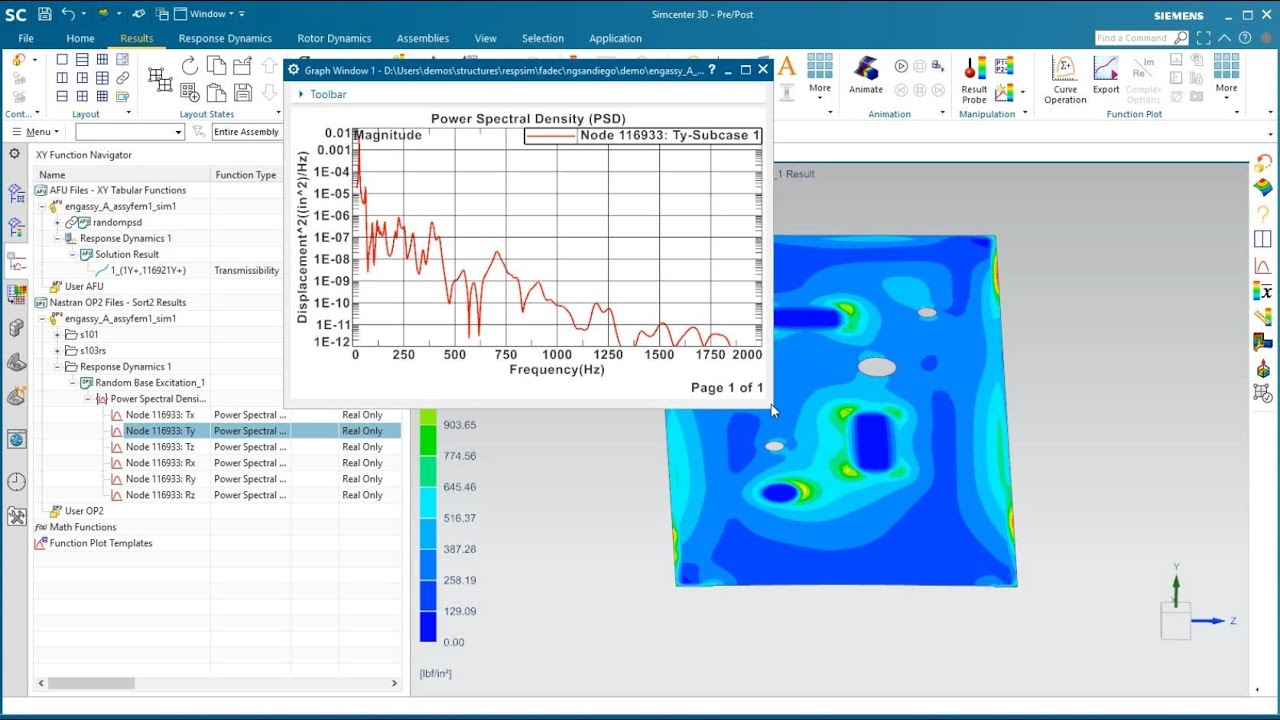
Task: Click the Save icon in the title bar
Action: pos(44,14)
